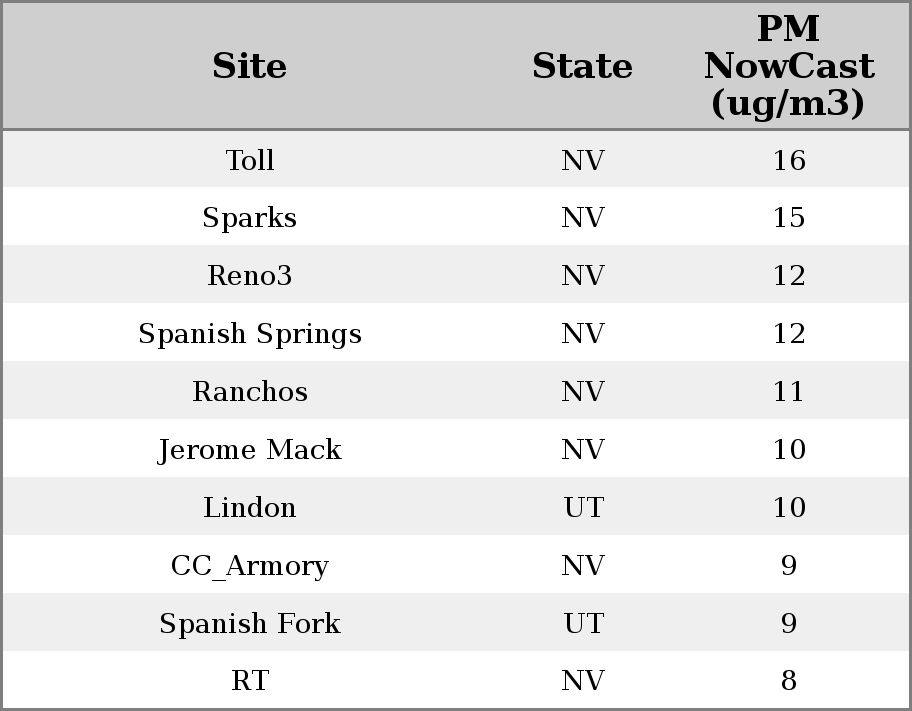Image resolution: width=912 pixels, height=711 pixels.
Task: Click the UT state cell for Spanish Fork
Action: (583, 624)
